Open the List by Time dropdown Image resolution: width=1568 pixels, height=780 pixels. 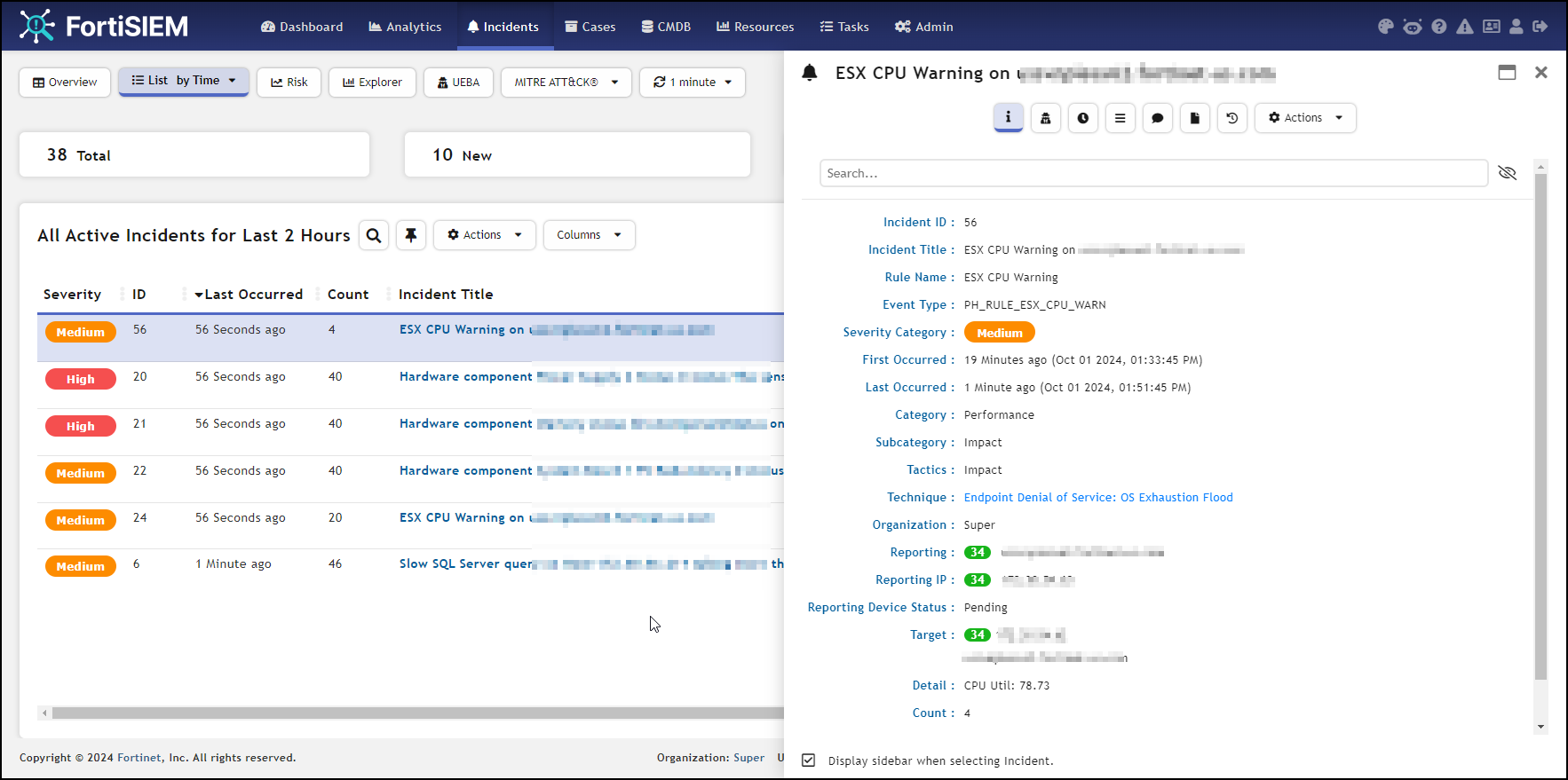(184, 81)
